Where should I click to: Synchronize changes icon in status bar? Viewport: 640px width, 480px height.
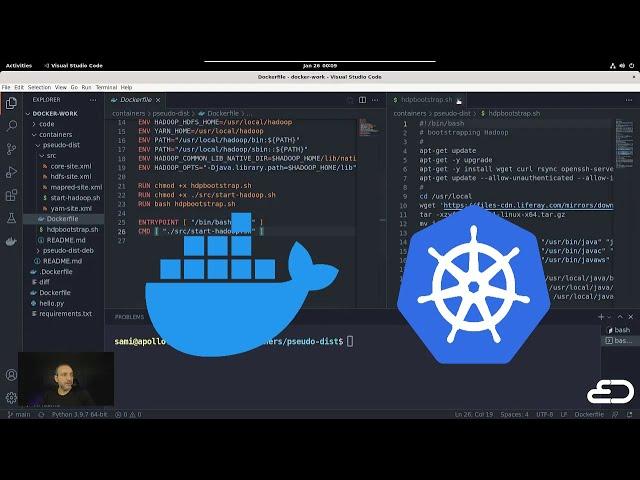click(x=41, y=415)
